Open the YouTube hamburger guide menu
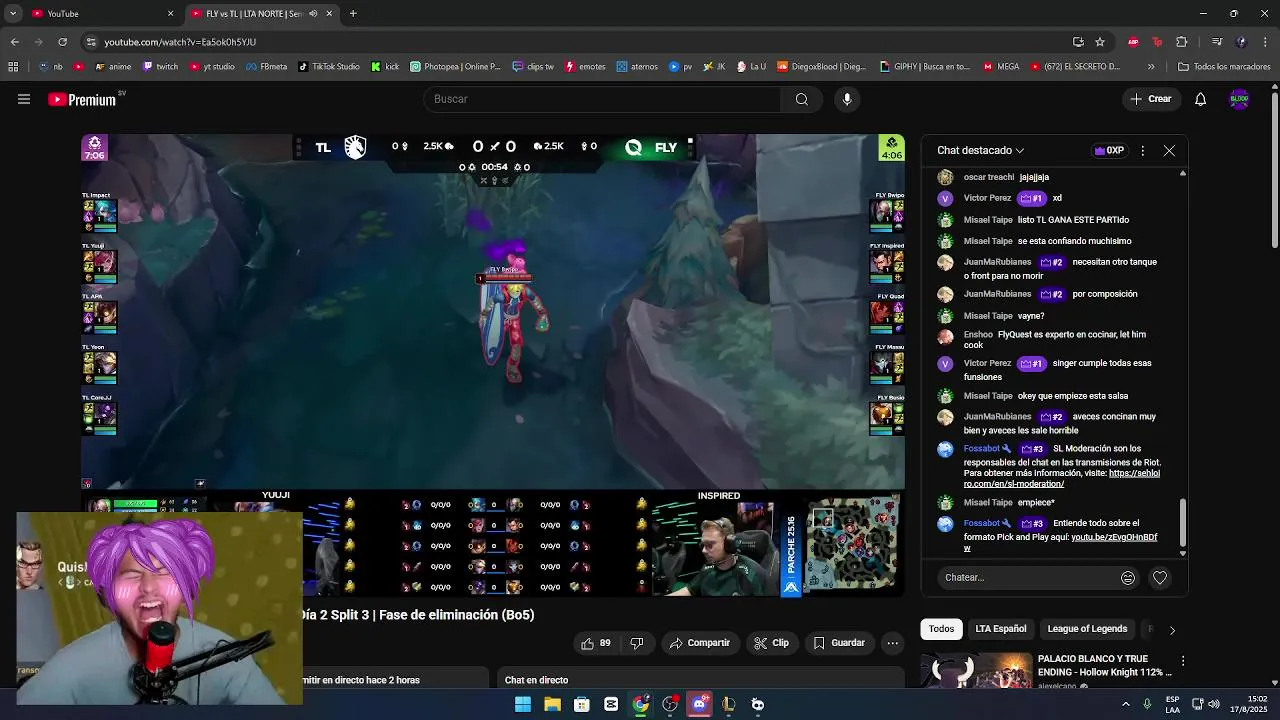 tap(24, 99)
